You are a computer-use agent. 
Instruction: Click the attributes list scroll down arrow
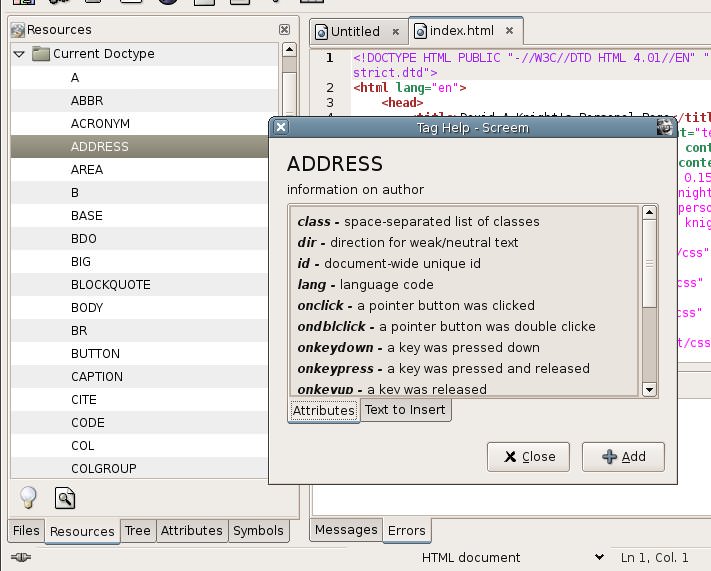(649, 390)
